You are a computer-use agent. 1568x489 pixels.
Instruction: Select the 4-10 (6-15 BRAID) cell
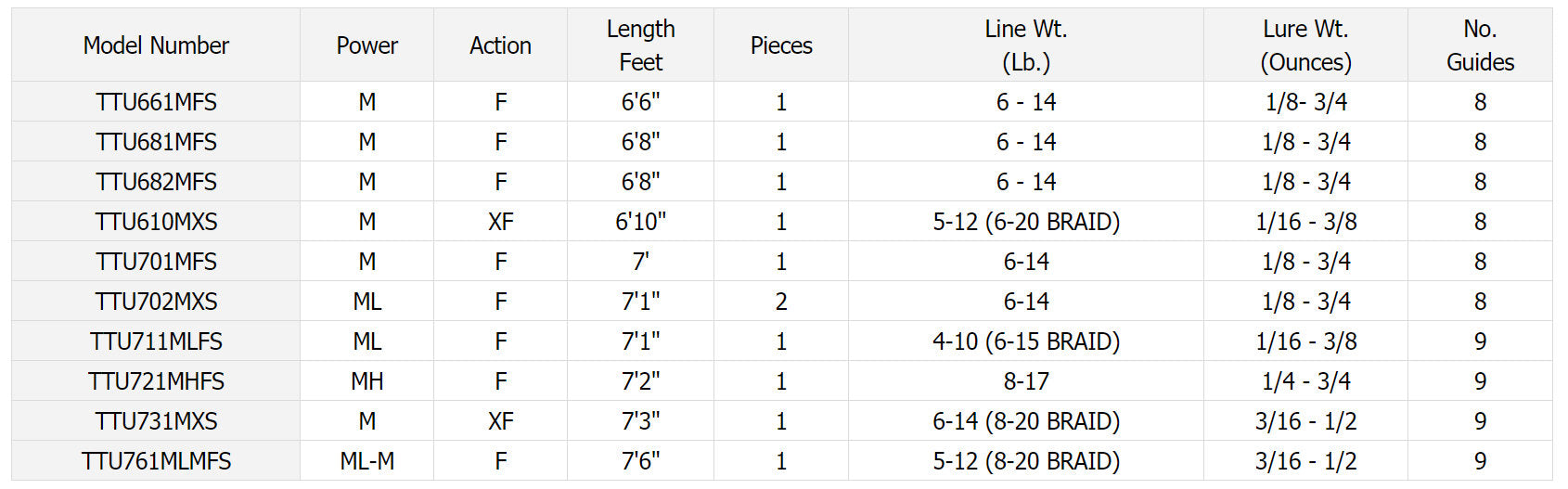[1026, 341]
